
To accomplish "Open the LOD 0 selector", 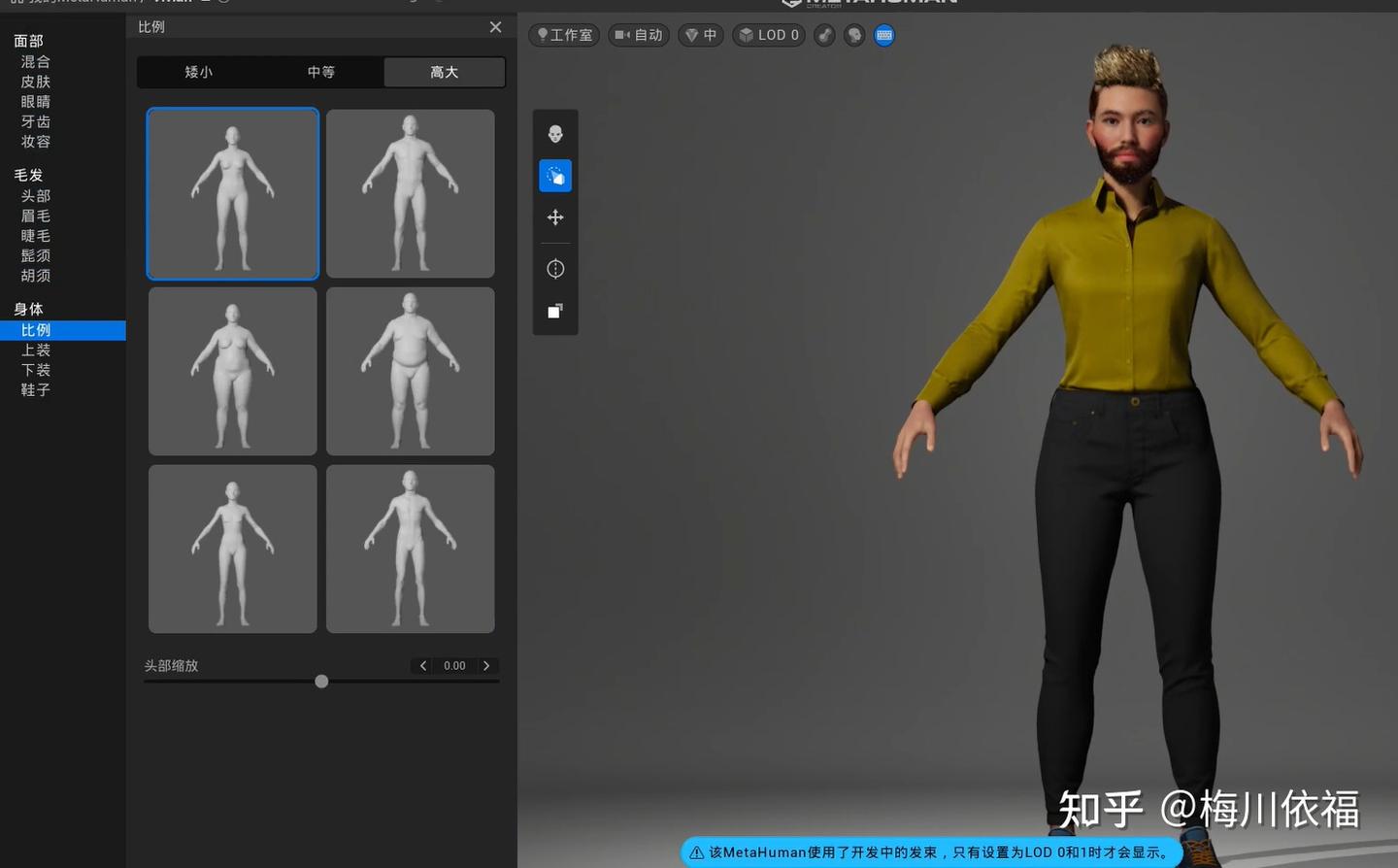I will coord(768,34).
